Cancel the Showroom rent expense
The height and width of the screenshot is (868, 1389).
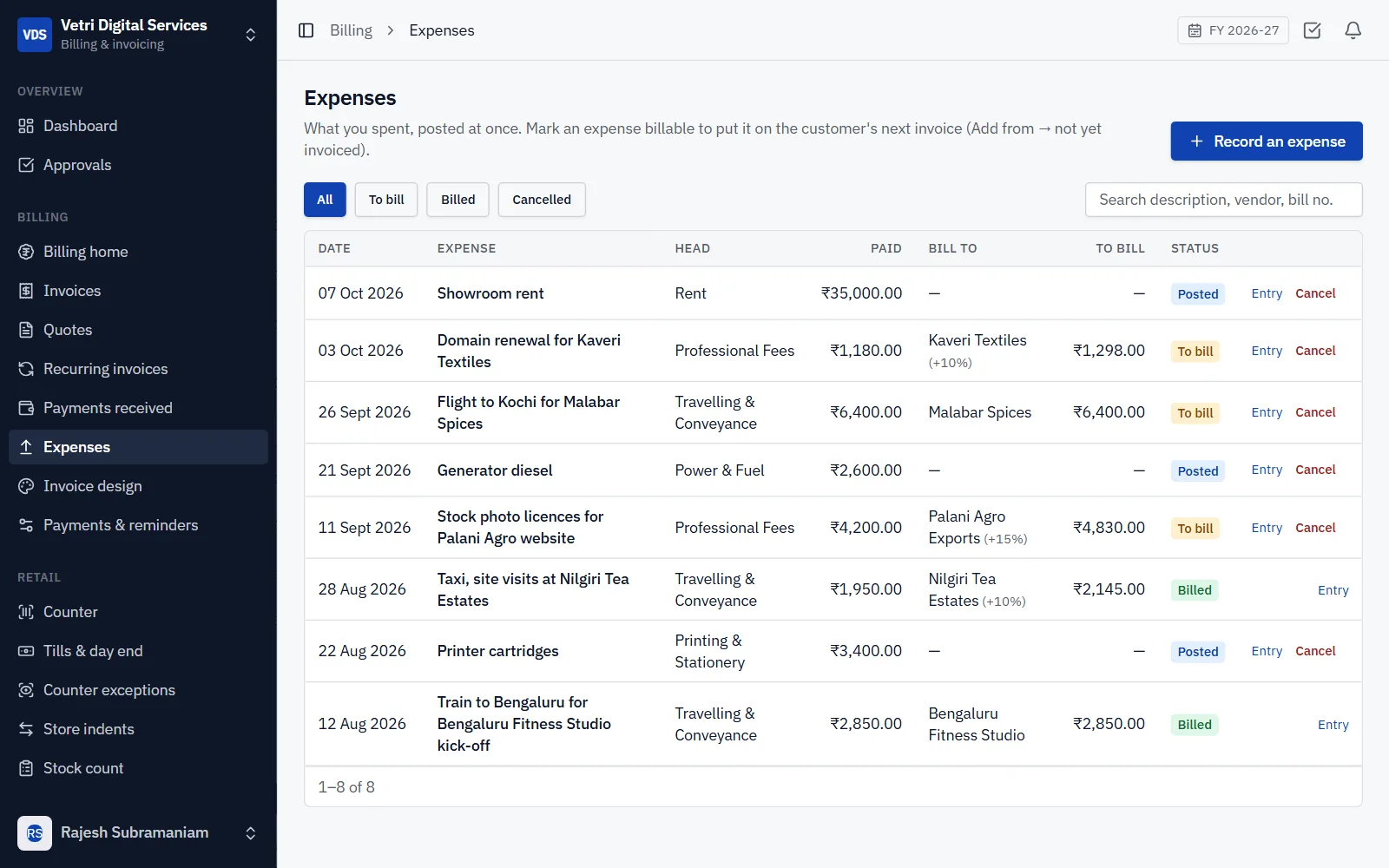1315,293
